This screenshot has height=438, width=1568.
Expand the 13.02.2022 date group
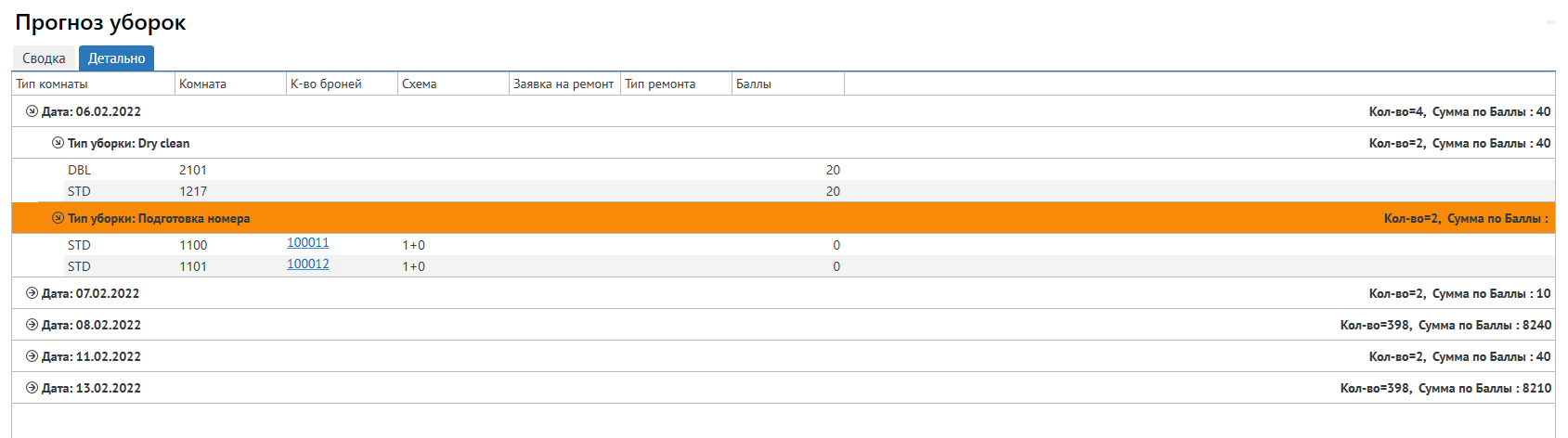coord(32,388)
